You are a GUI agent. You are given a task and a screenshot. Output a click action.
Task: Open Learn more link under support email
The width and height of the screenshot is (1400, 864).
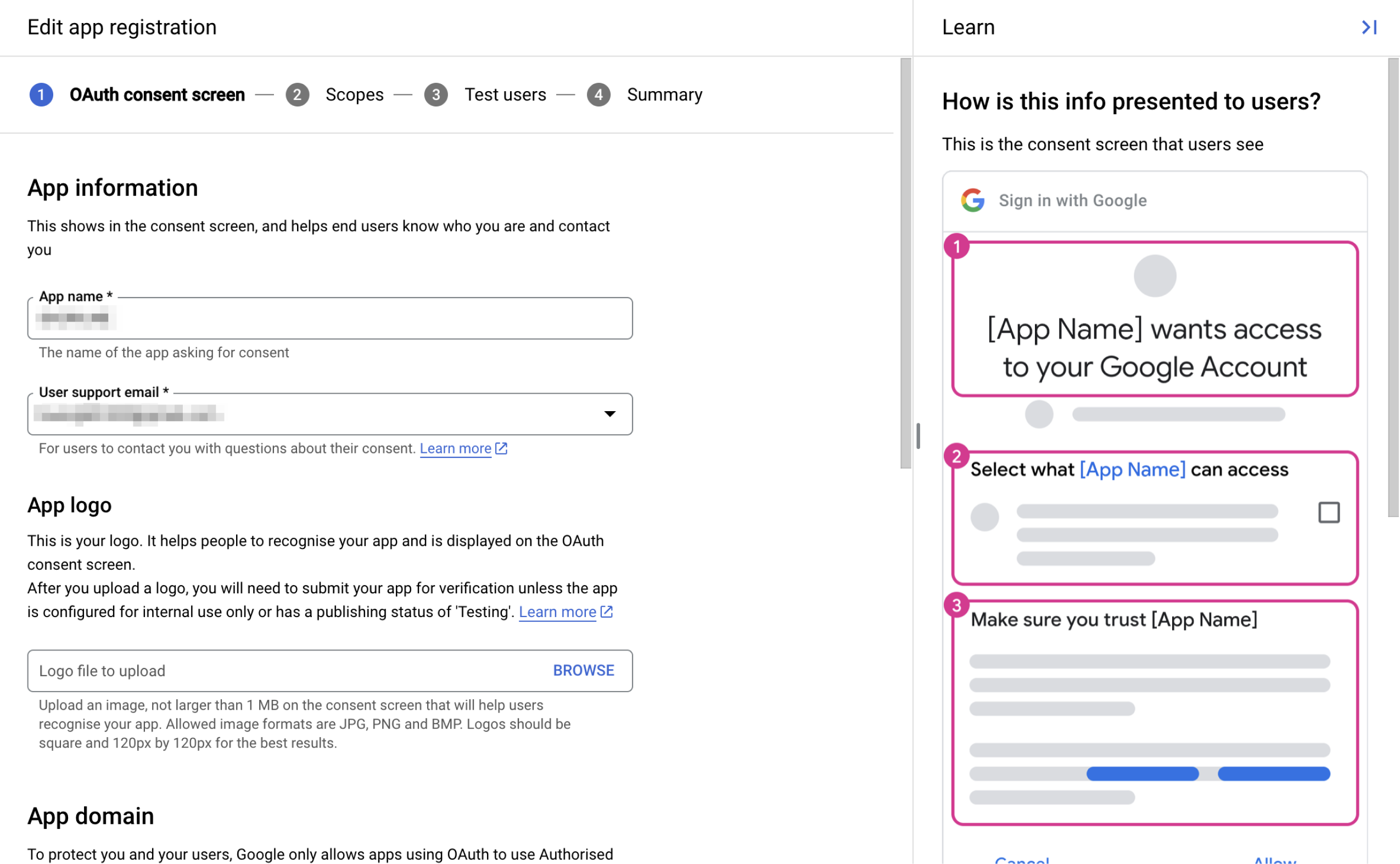tap(456, 448)
